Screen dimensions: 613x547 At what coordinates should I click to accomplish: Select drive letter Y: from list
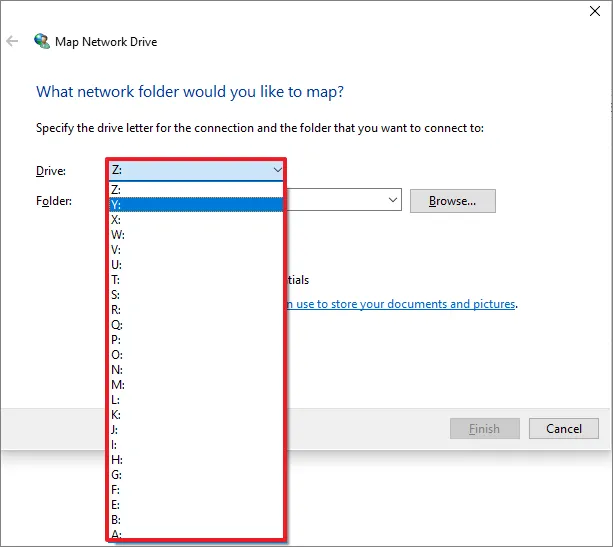coord(195,204)
